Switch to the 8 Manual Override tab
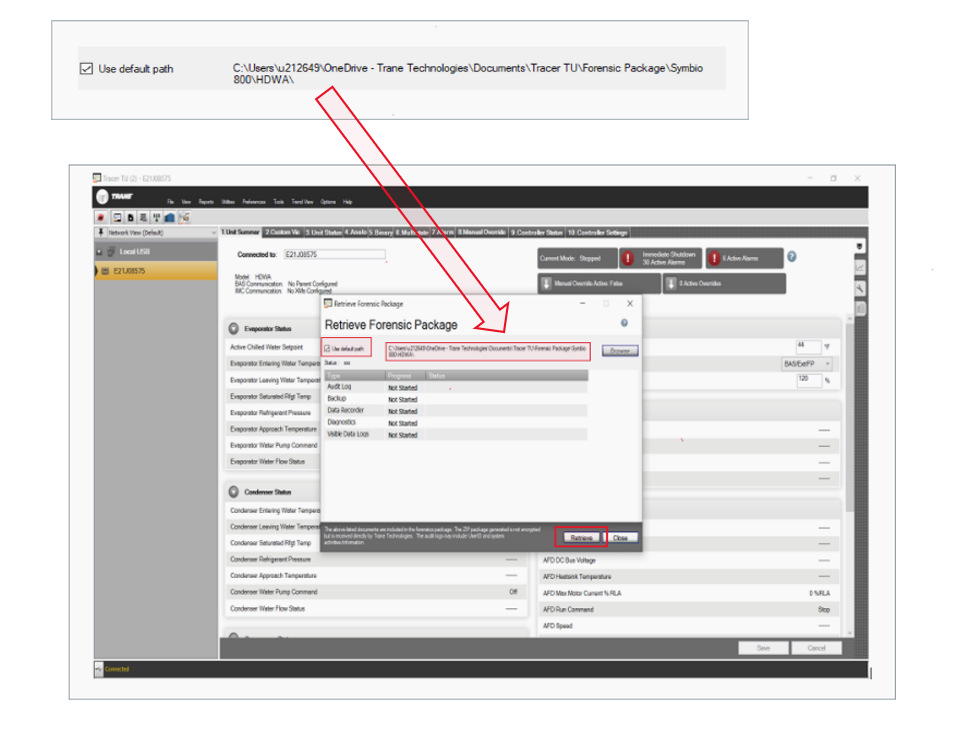The image size is (976, 739). (482, 232)
